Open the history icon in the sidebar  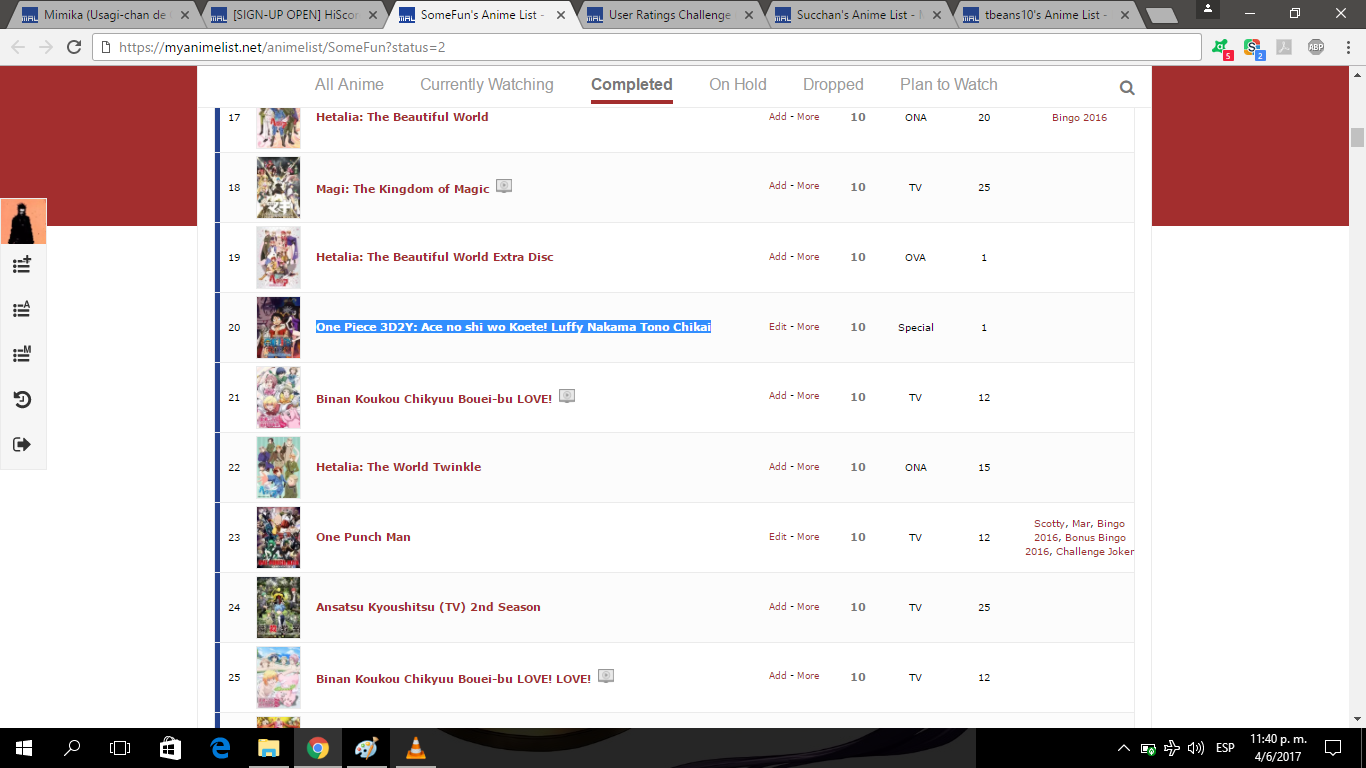[x=22, y=400]
